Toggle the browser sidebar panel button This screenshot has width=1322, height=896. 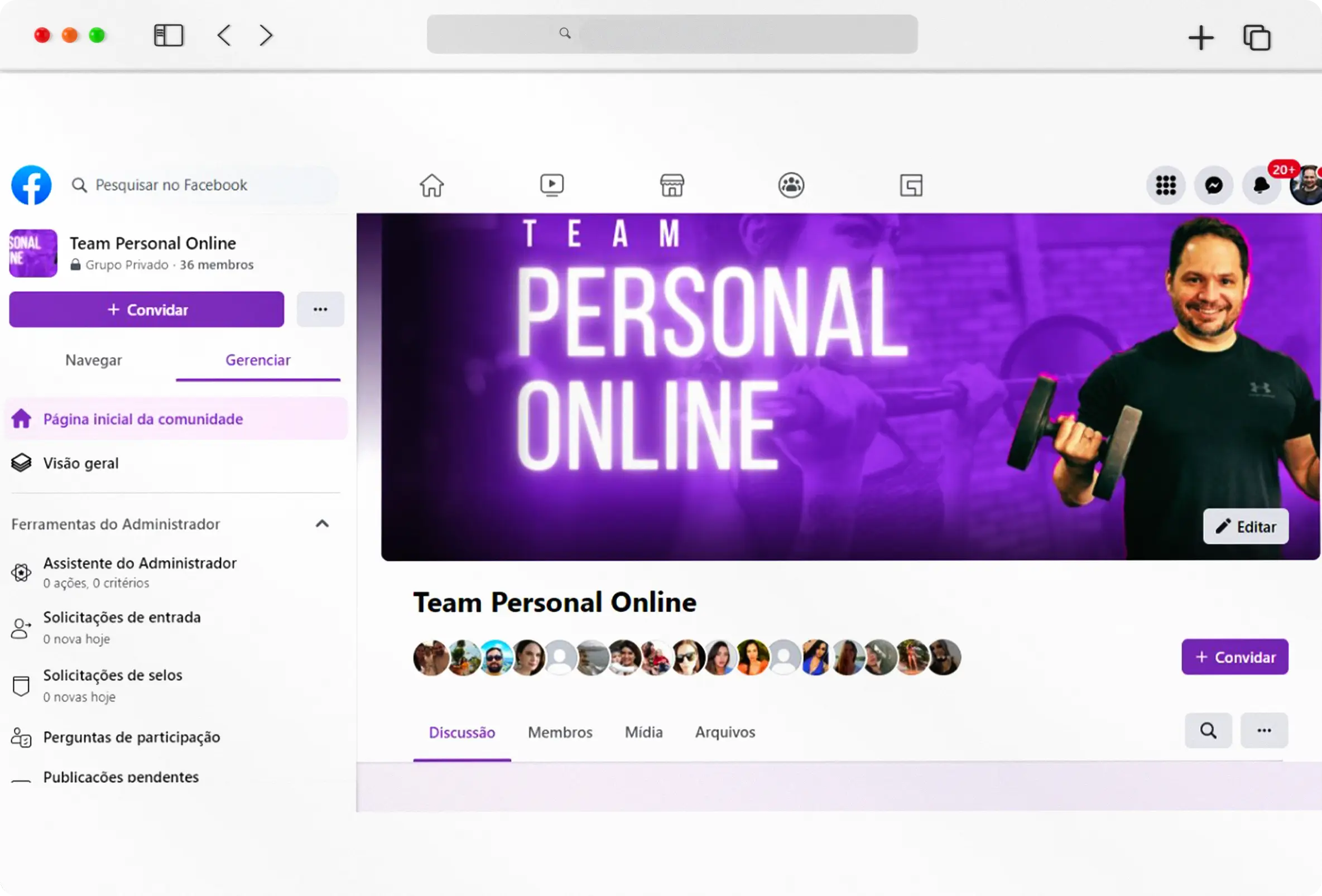[169, 35]
